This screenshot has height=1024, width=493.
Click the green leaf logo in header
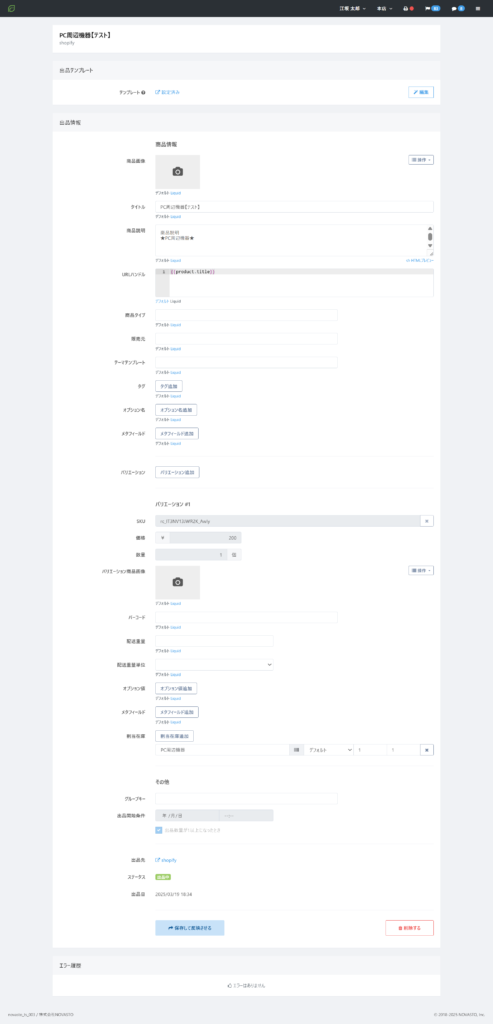11,8
